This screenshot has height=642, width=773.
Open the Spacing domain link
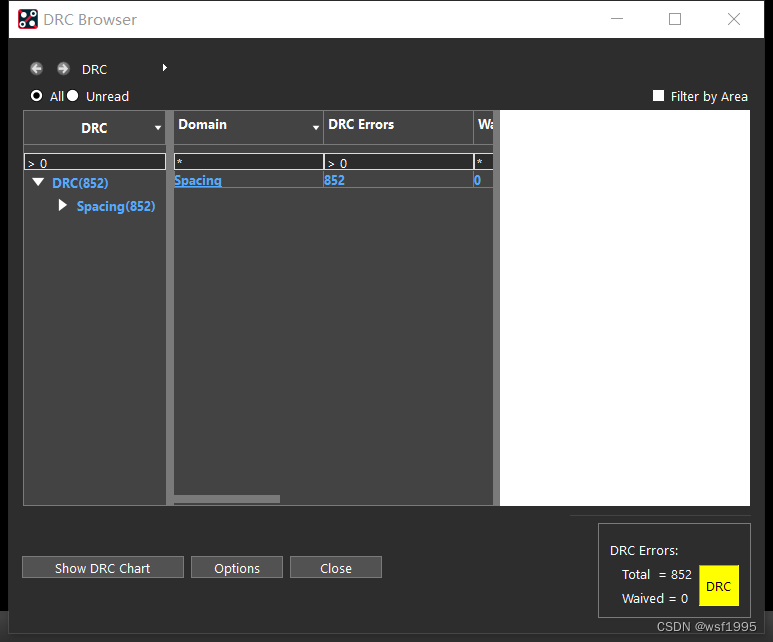(198, 180)
